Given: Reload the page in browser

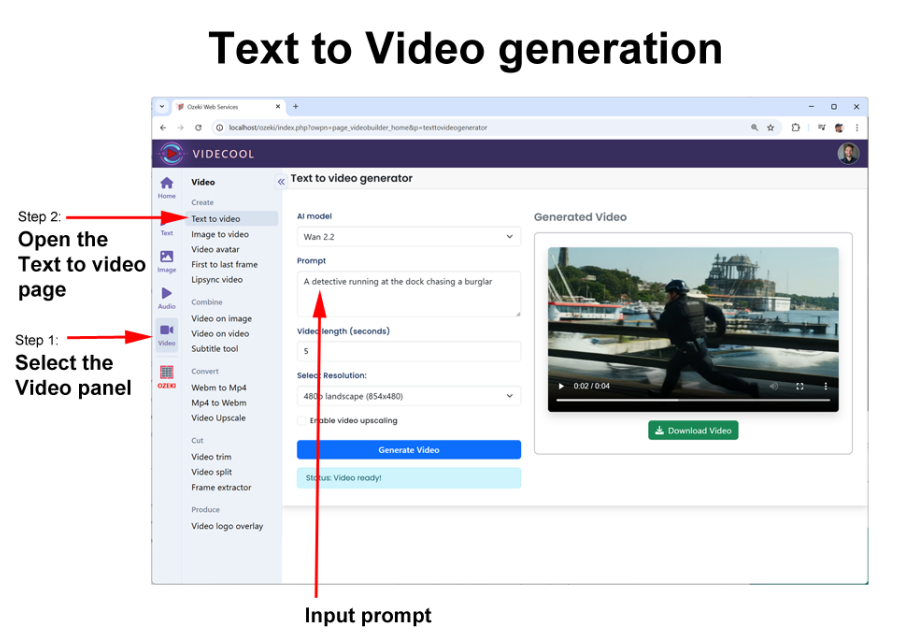Looking at the screenshot, I should [198, 128].
